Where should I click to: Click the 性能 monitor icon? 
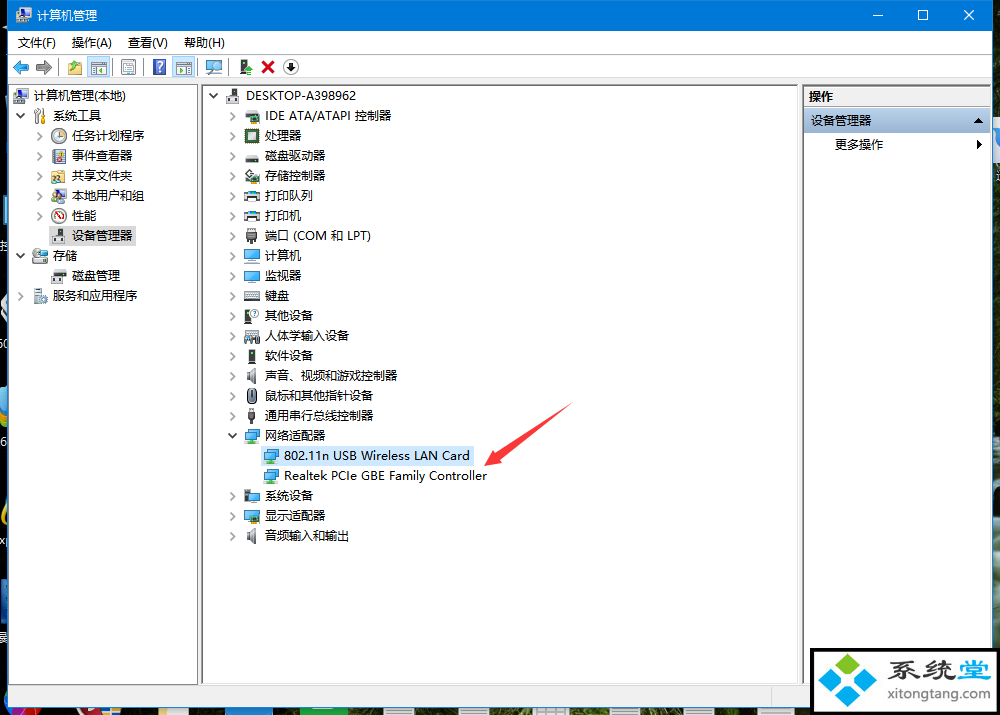[59, 216]
